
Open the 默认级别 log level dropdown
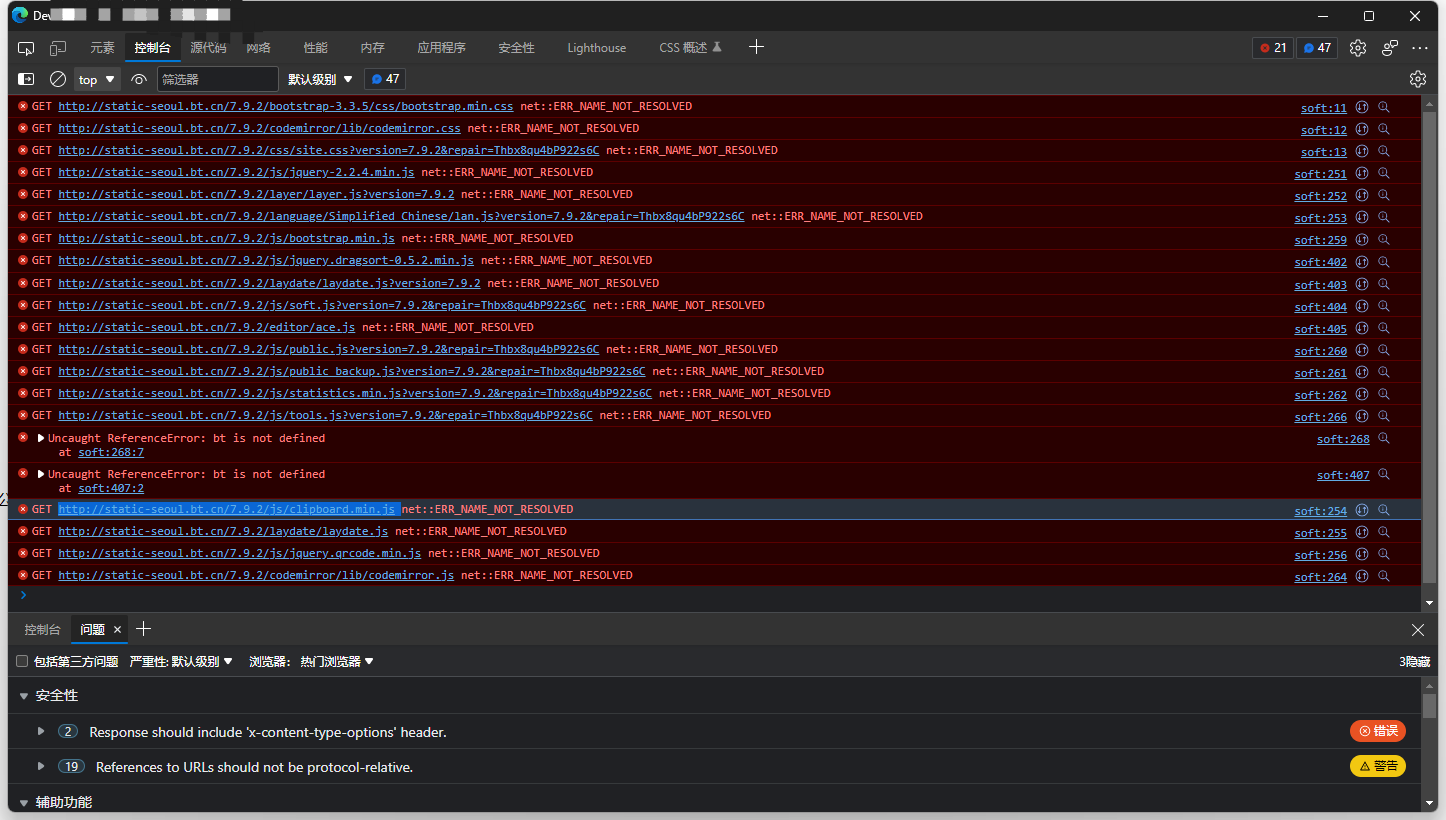(320, 79)
